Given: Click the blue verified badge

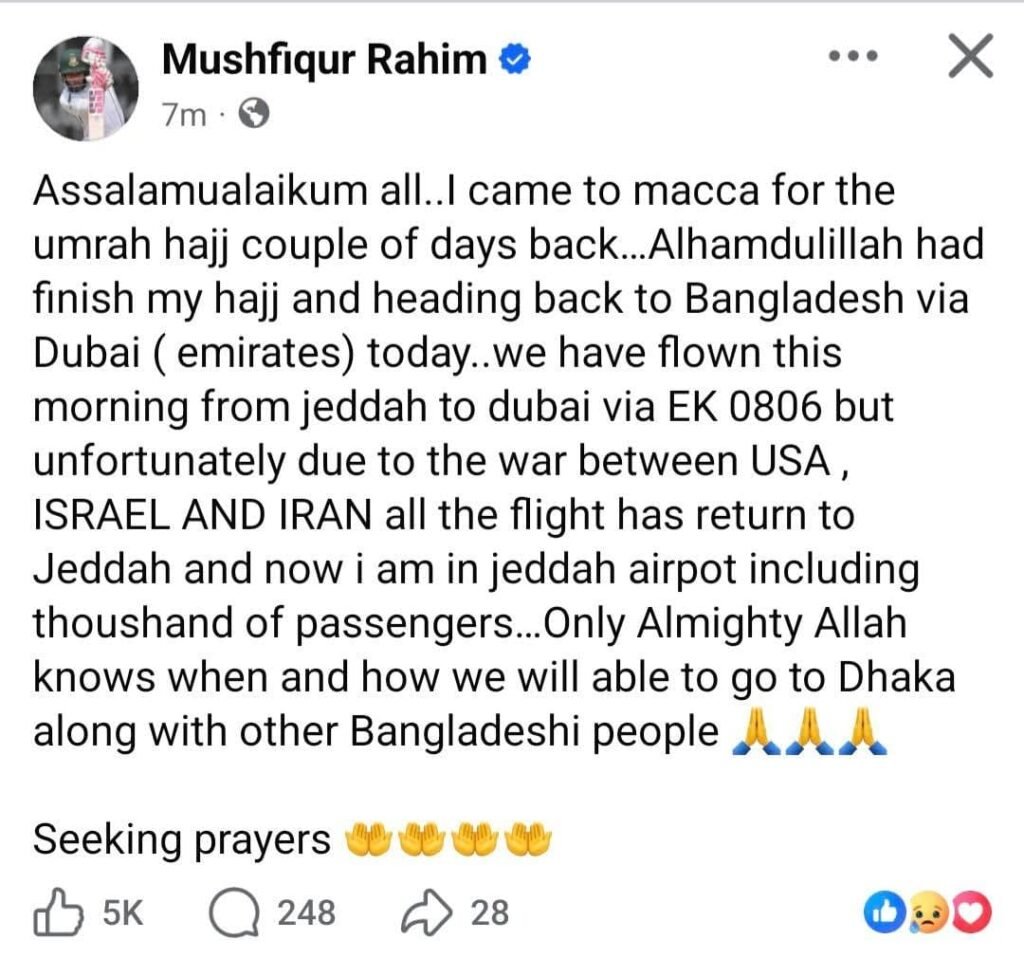Looking at the screenshot, I should pyautogui.click(x=514, y=62).
